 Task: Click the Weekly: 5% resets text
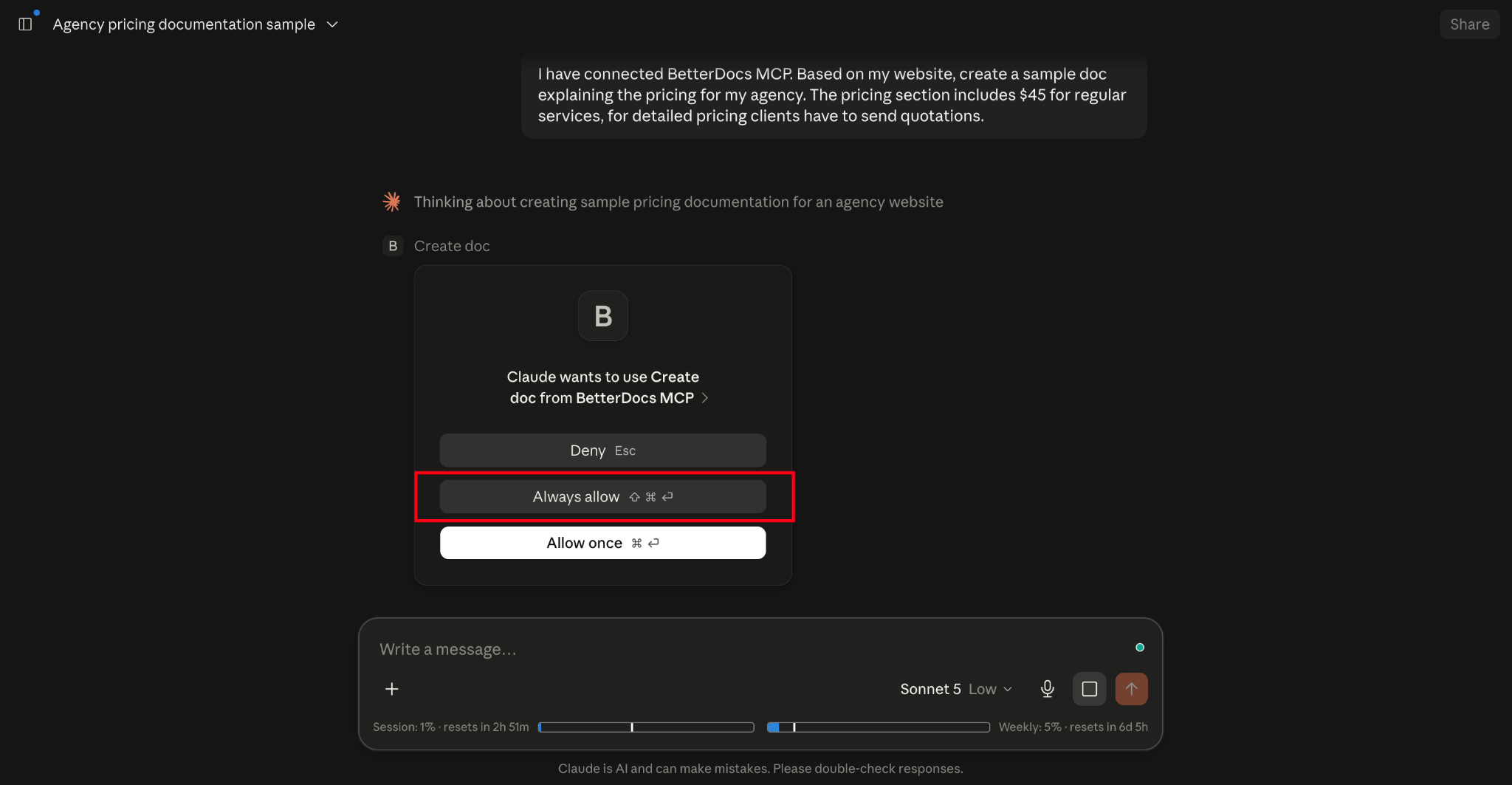(1073, 727)
